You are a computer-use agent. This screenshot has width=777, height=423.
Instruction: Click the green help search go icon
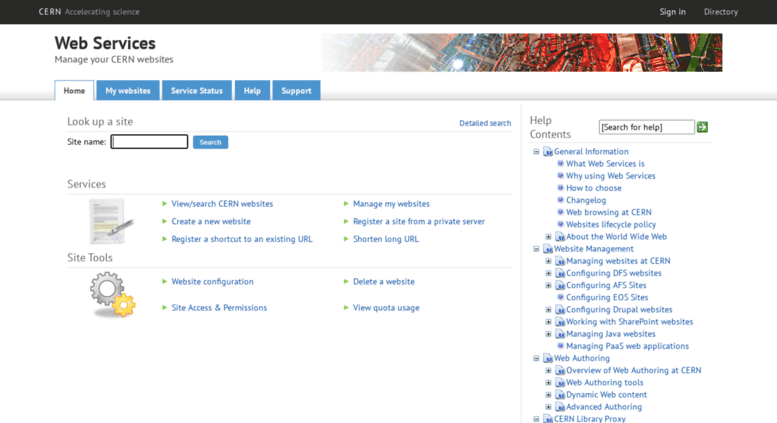702,127
